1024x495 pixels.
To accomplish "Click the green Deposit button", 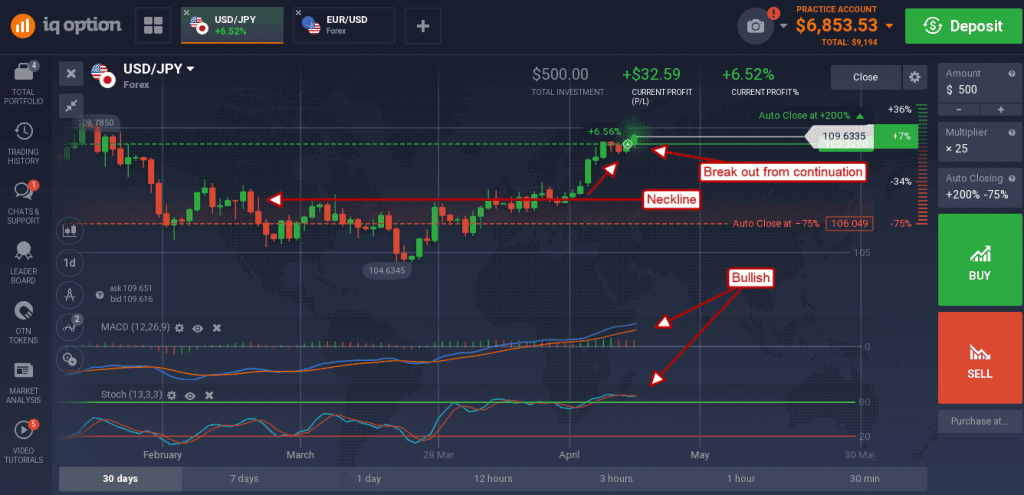I will click(x=964, y=25).
